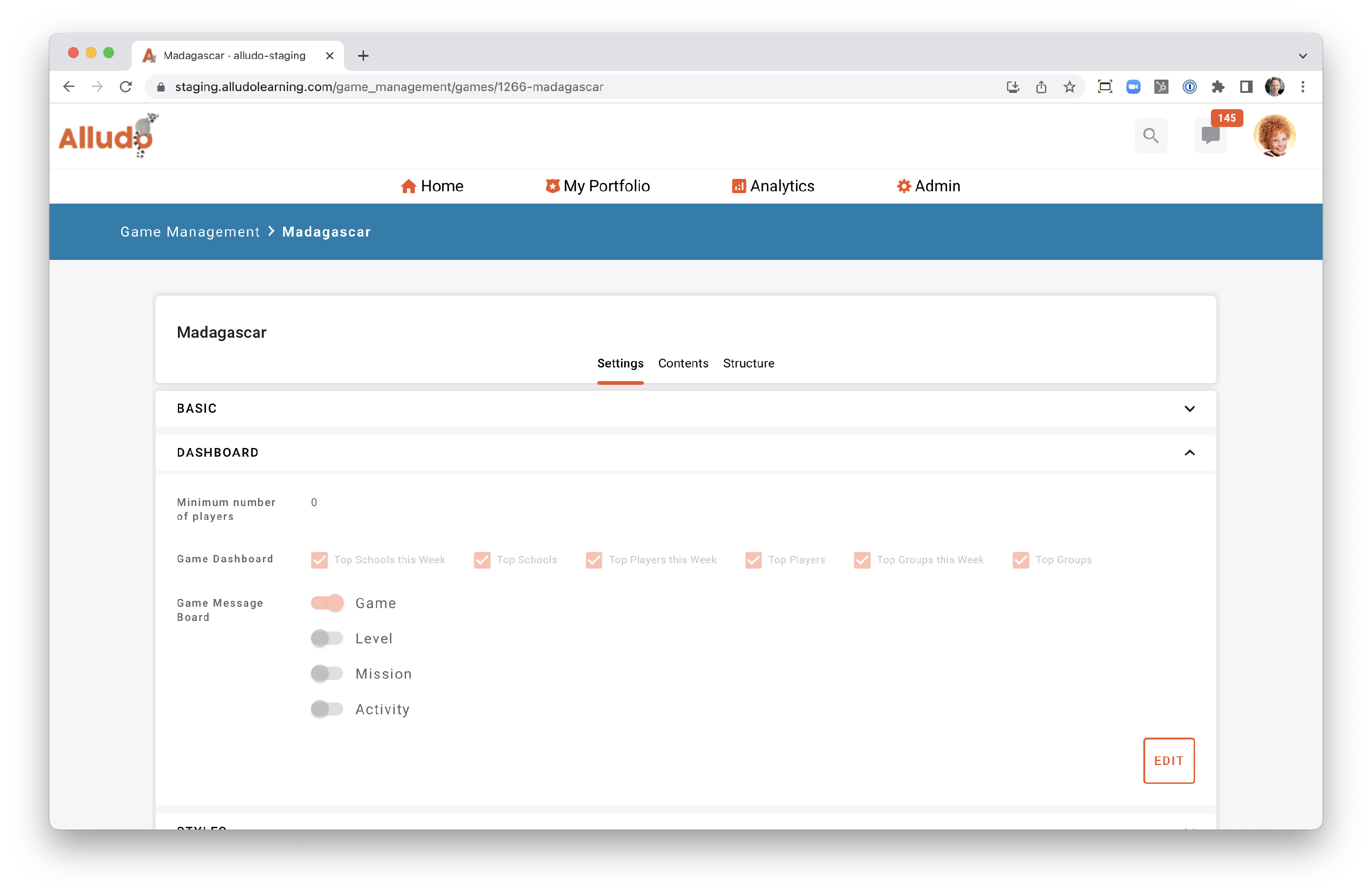Reload the page
The image size is (1372, 895).
pos(126,86)
